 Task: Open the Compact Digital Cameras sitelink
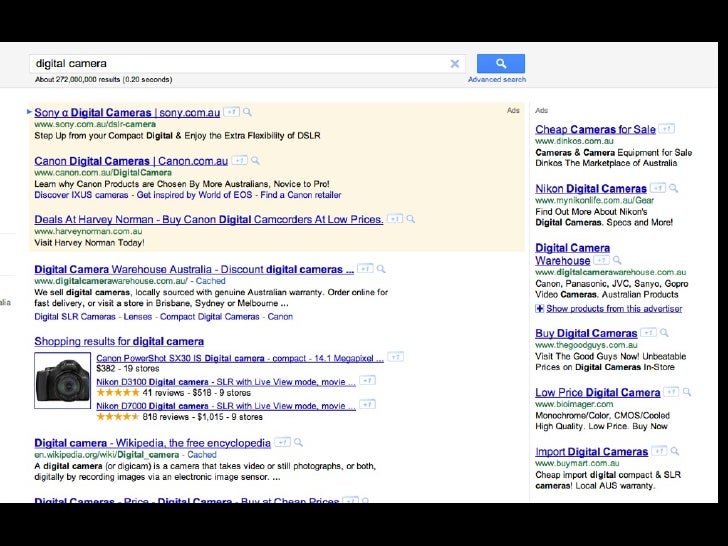[x=209, y=317]
